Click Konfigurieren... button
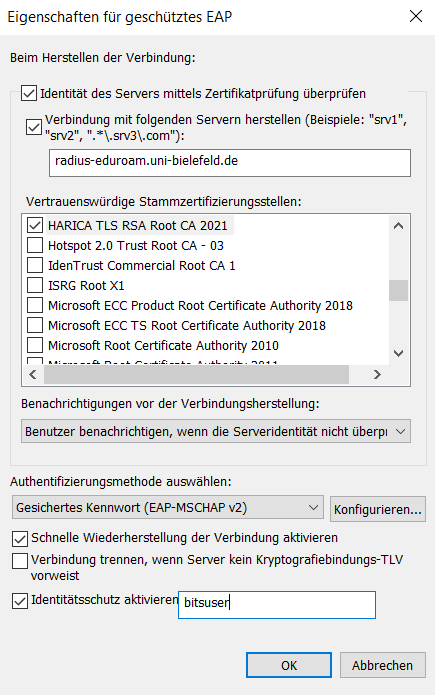This screenshot has height=695, width=435. click(378, 509)
